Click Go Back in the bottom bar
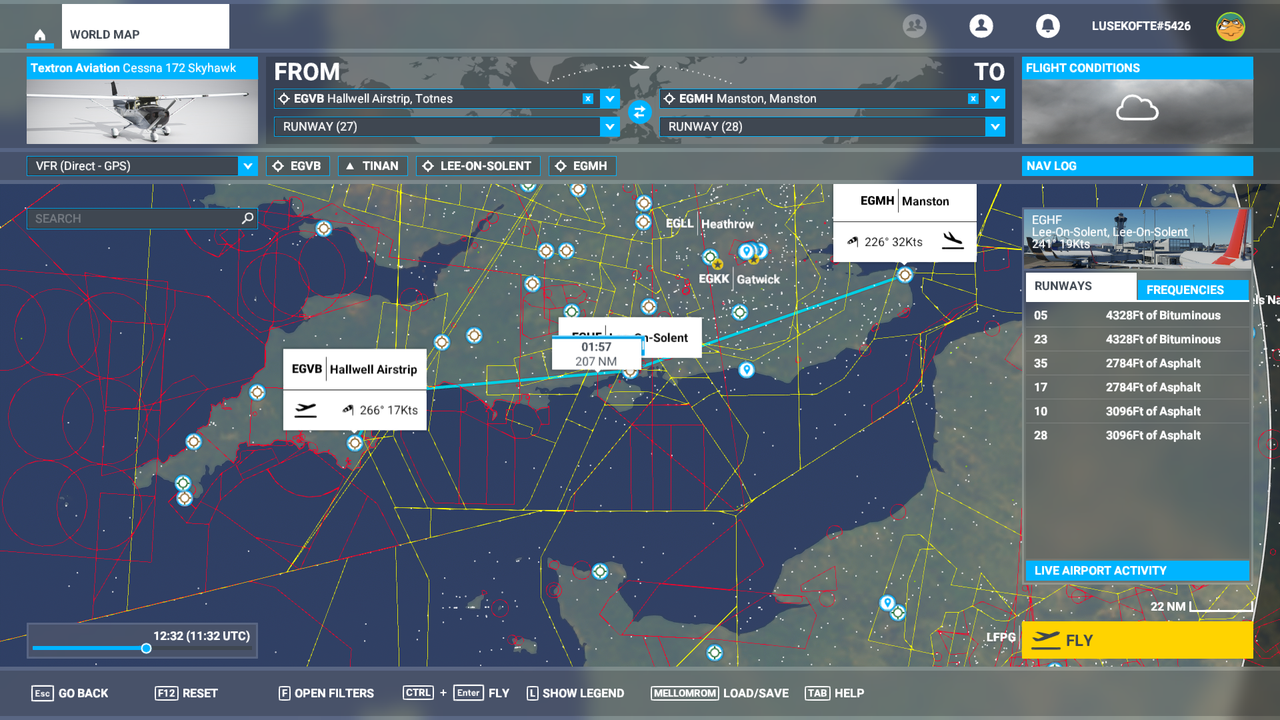Viewport: 1280px width, 720px height. tap(70, 693)
